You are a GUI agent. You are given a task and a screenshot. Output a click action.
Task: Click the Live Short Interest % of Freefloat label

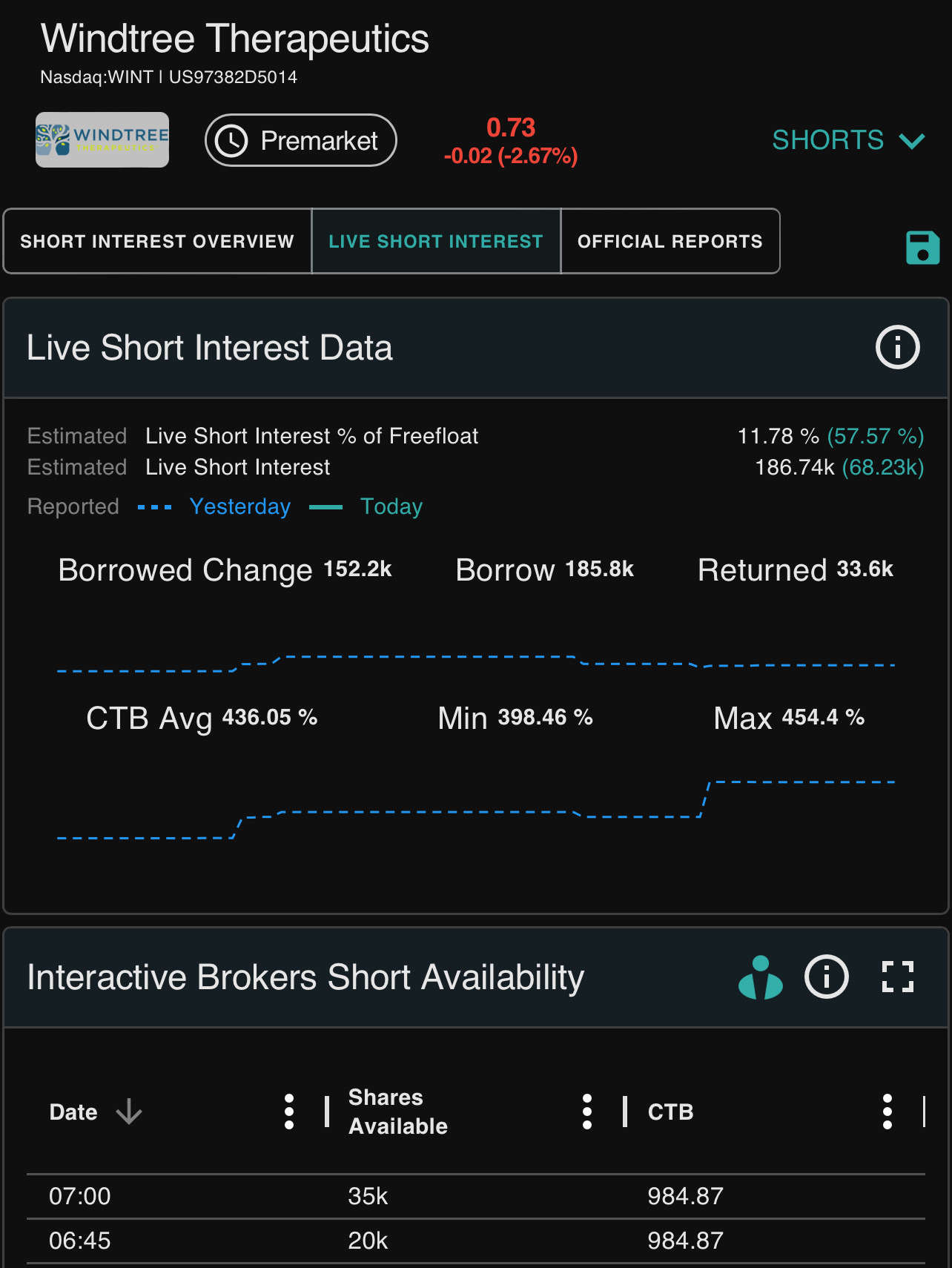point(311,436)
